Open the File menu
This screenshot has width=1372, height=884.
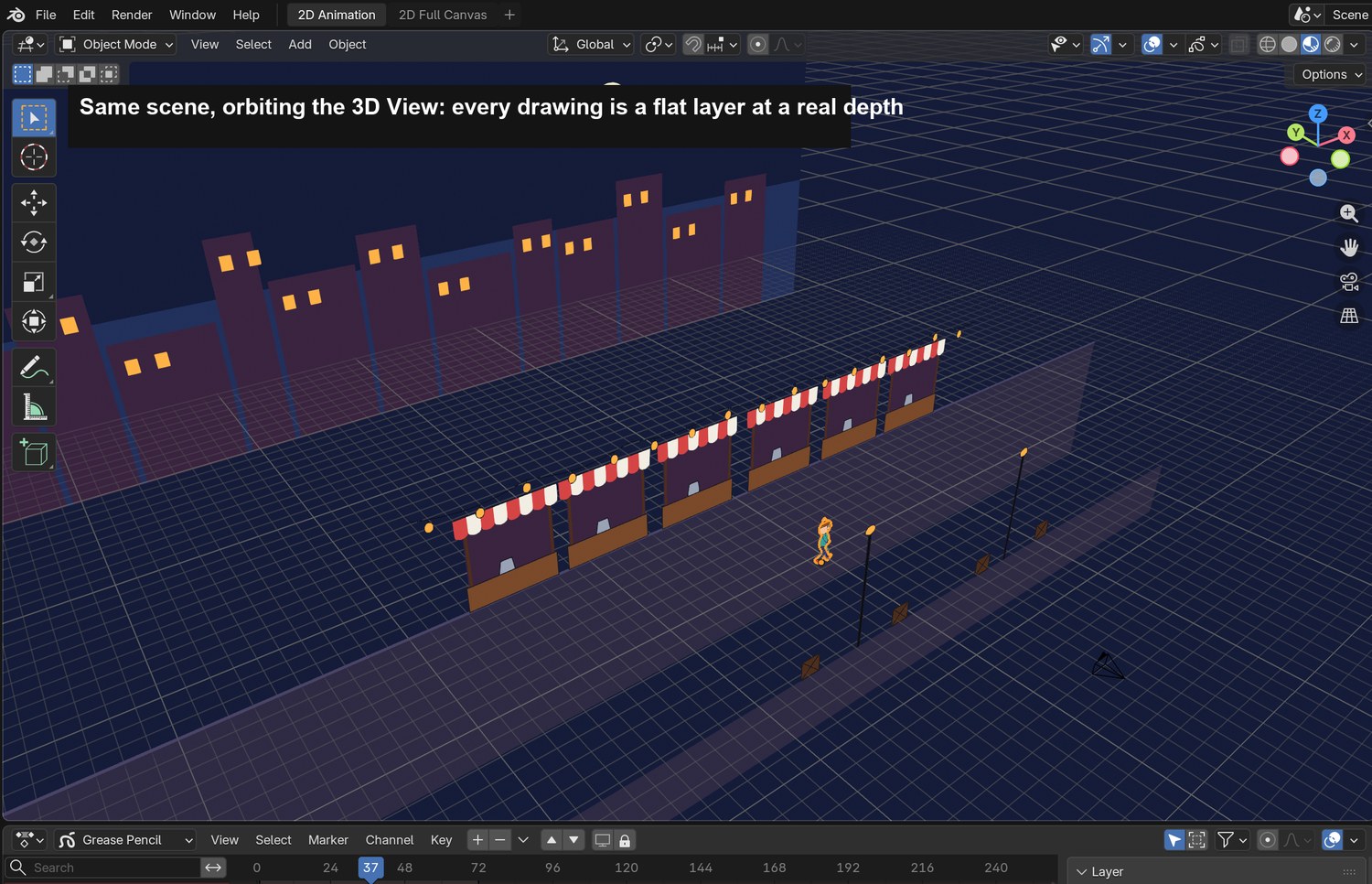[46, 15]
